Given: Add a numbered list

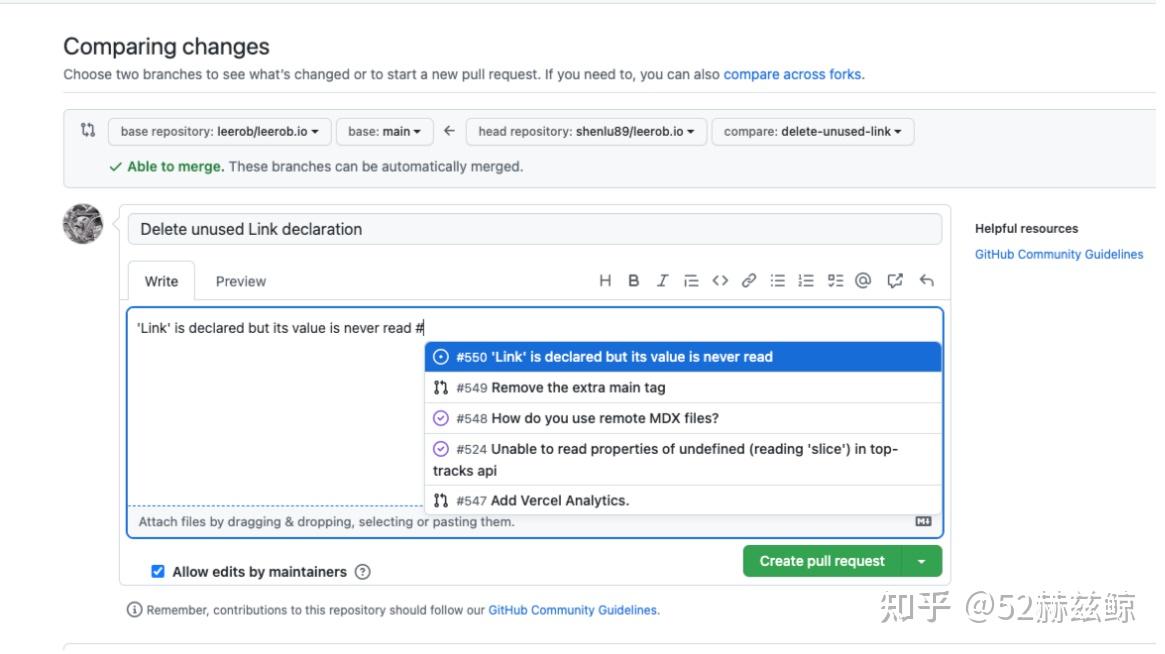Looking at the screenshot, I should pos(806,281).
